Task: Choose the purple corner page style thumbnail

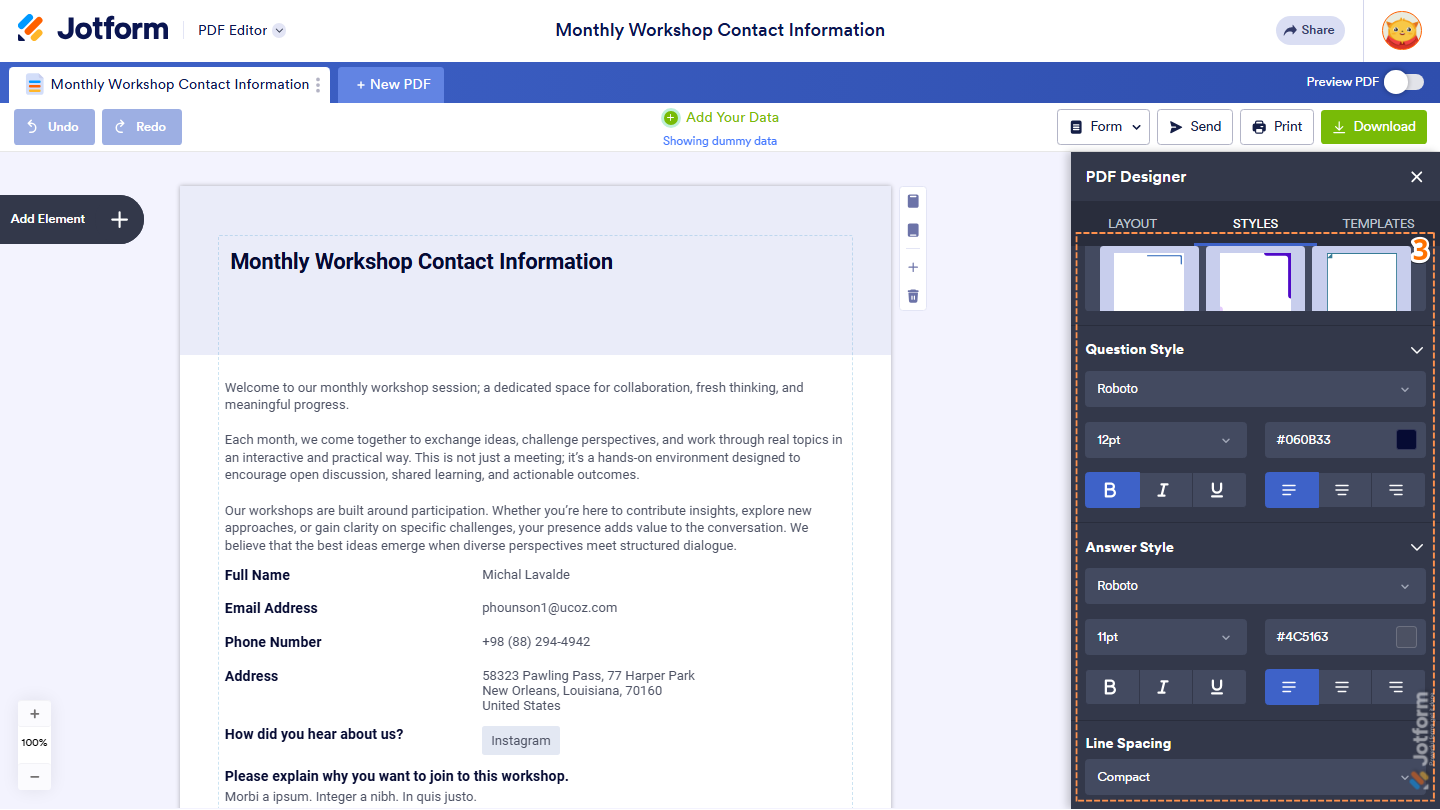Action: point(1255,279)
